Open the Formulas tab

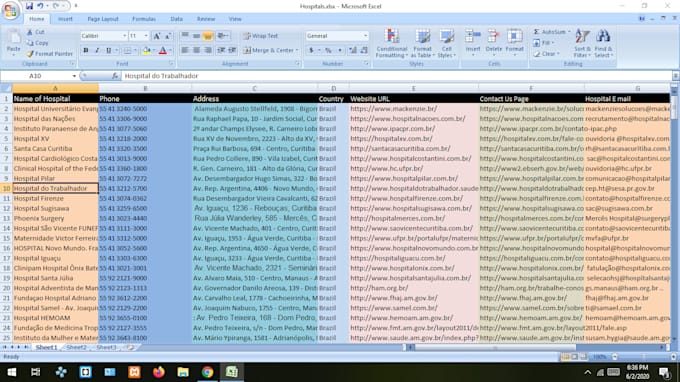[144, 19]
